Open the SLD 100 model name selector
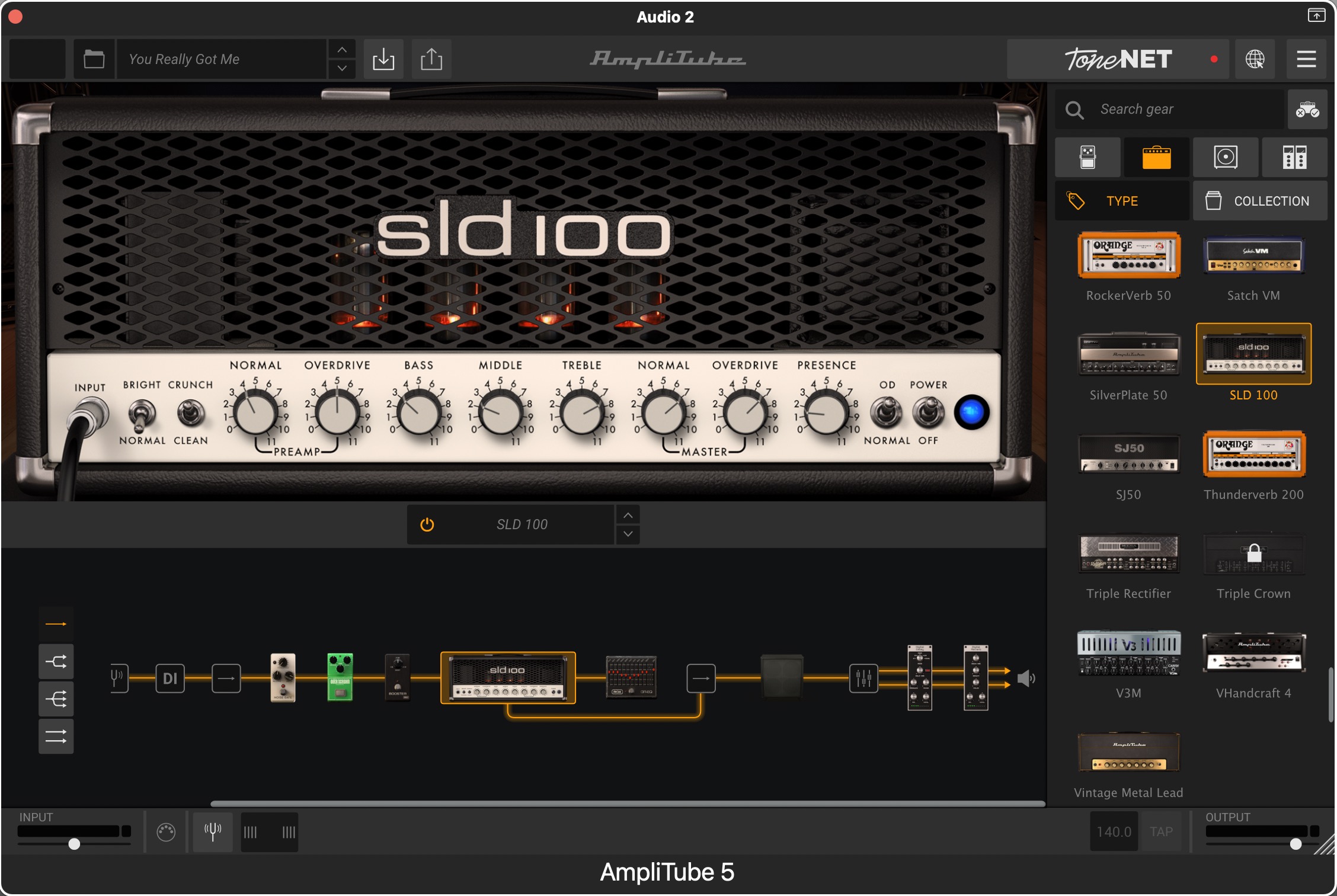The height and width of the screenshot is (896, 1337). (x=522, y=524)
